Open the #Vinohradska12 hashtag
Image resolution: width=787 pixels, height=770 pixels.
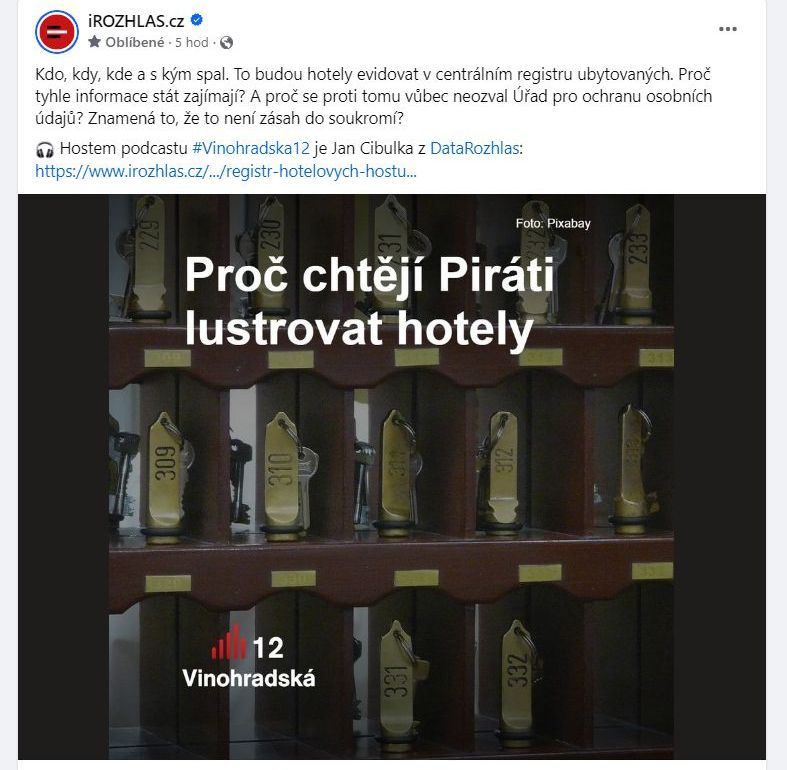[251, 149]
